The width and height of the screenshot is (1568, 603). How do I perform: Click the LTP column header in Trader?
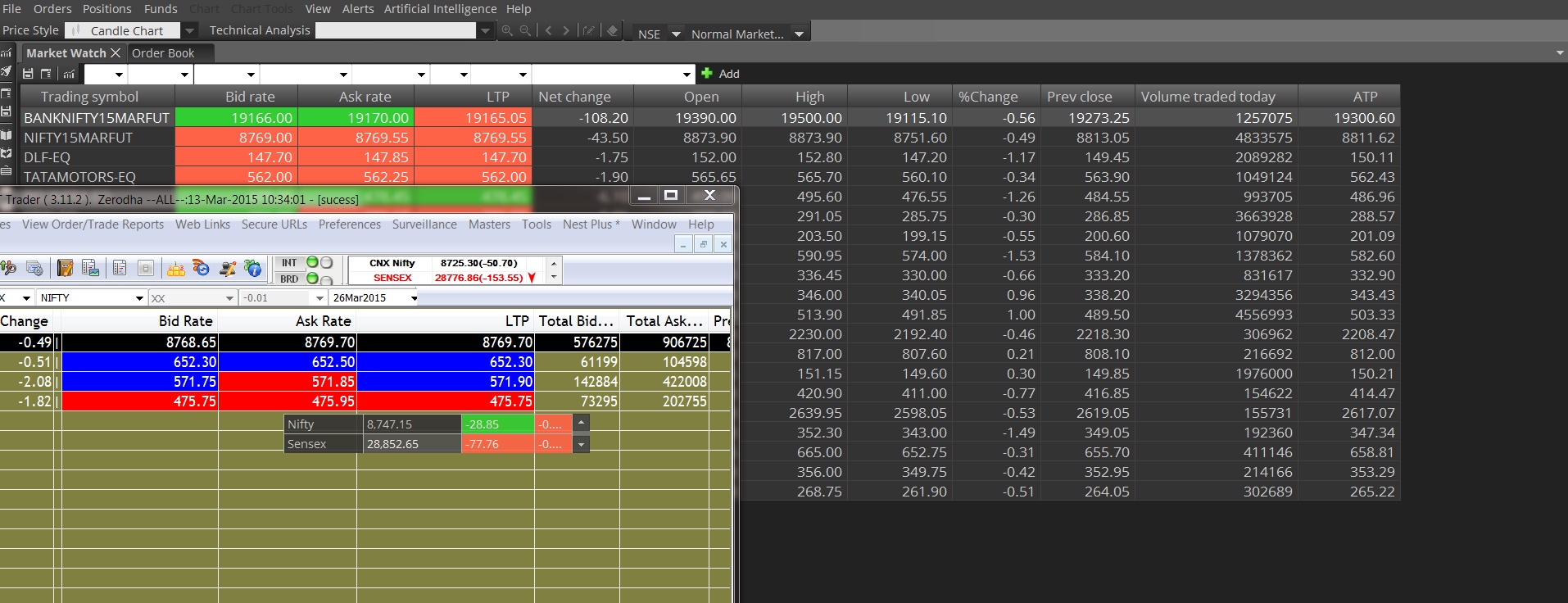(x=446, y=321)
